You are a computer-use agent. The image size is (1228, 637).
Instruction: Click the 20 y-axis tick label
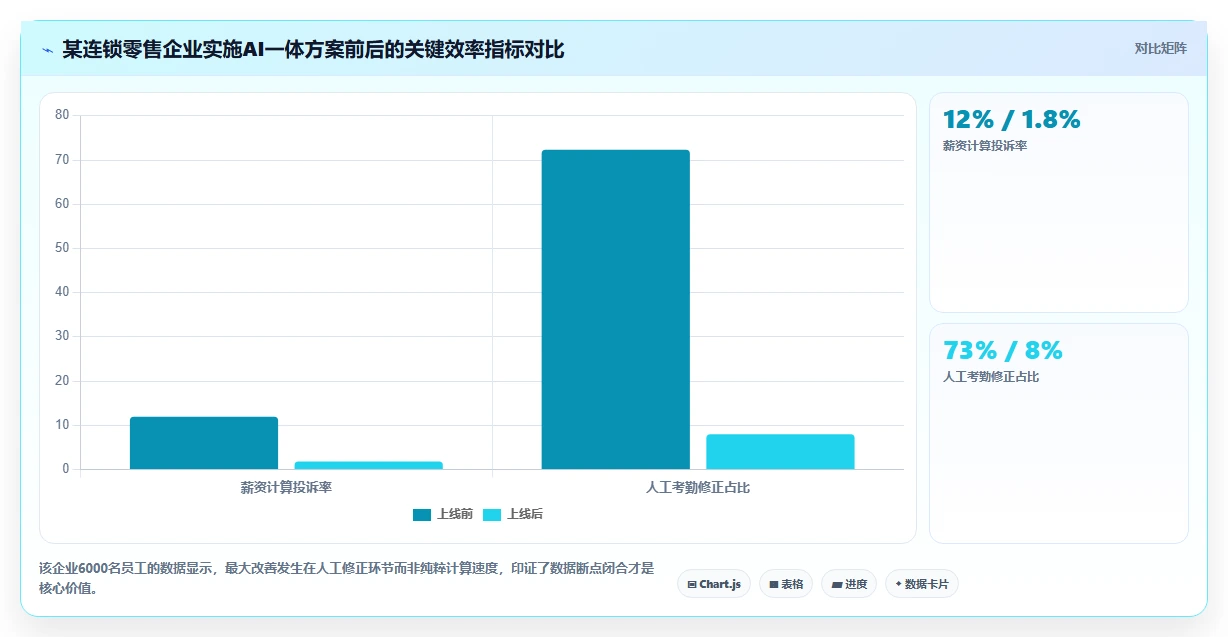tap(62, 381)
